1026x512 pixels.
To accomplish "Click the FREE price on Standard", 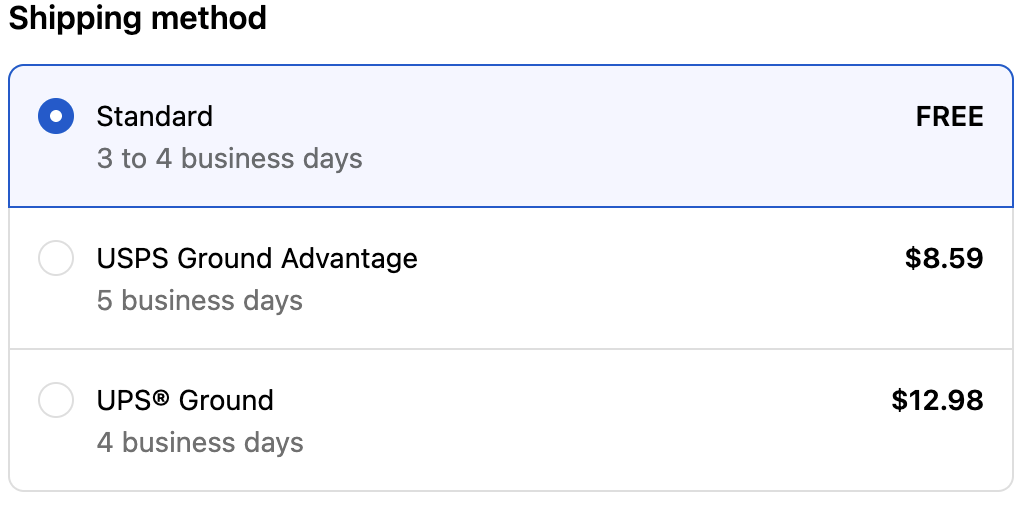I will point(949,117).
